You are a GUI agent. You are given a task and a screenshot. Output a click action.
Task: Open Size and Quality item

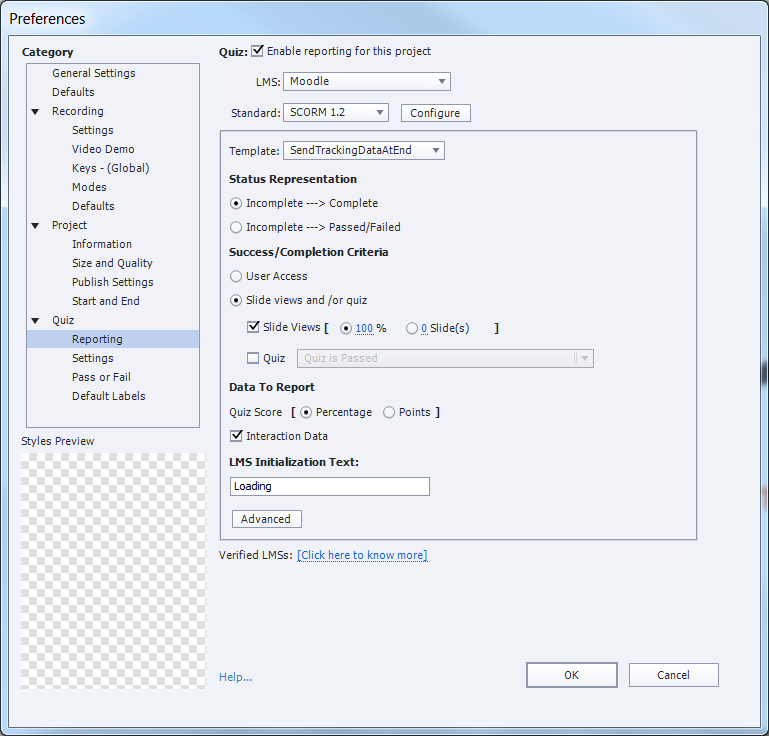(112, 263)
